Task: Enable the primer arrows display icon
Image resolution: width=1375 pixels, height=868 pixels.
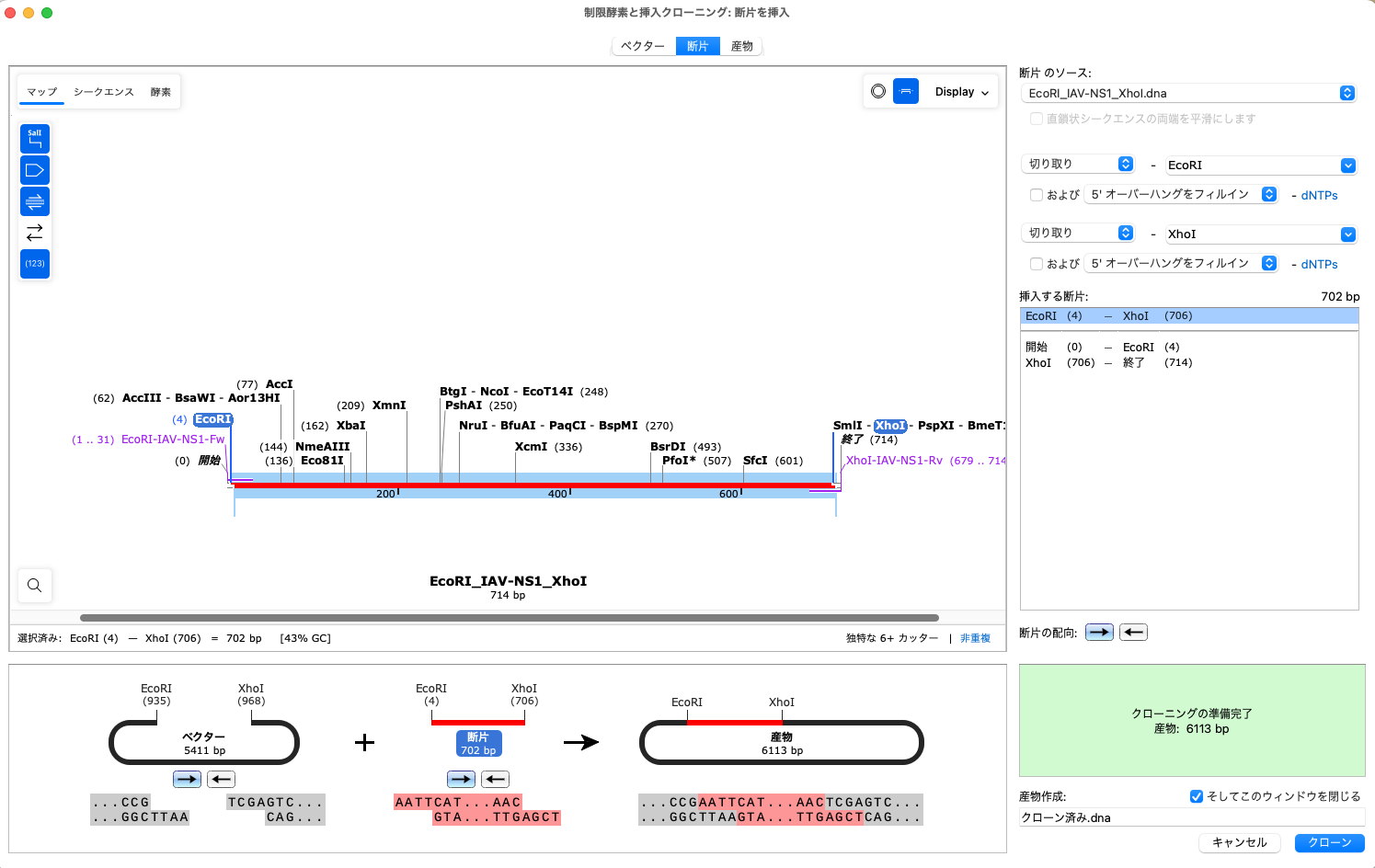Action: (x=35, y=232)
